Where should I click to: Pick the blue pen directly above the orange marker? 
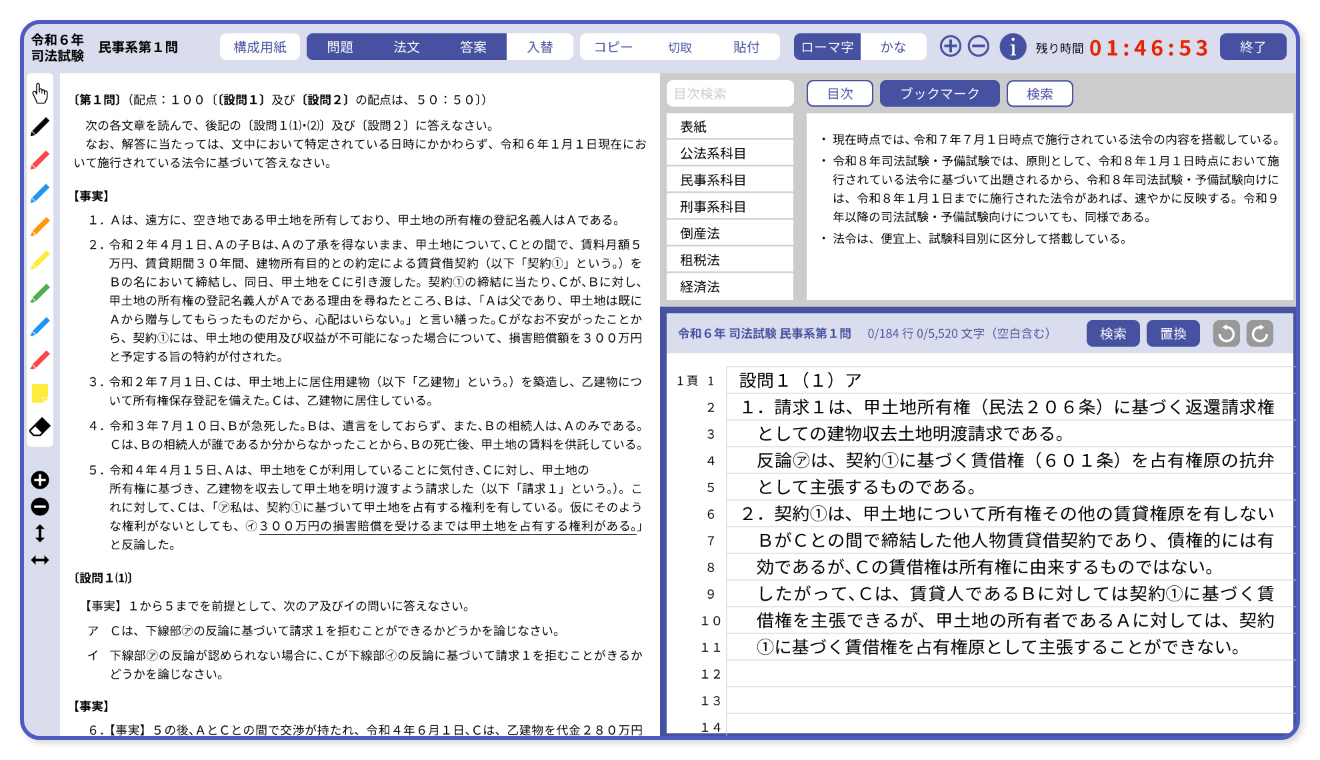pyautogui.click(x=40, y=193)
